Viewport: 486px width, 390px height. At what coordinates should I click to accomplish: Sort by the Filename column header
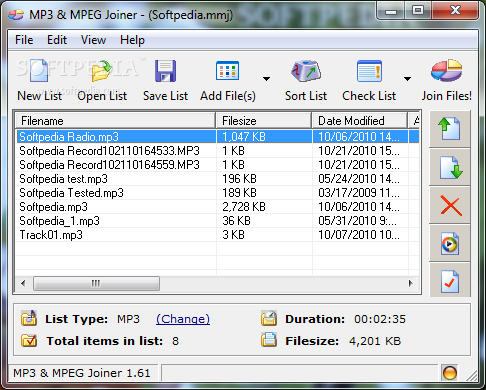(x=115, y=121)
